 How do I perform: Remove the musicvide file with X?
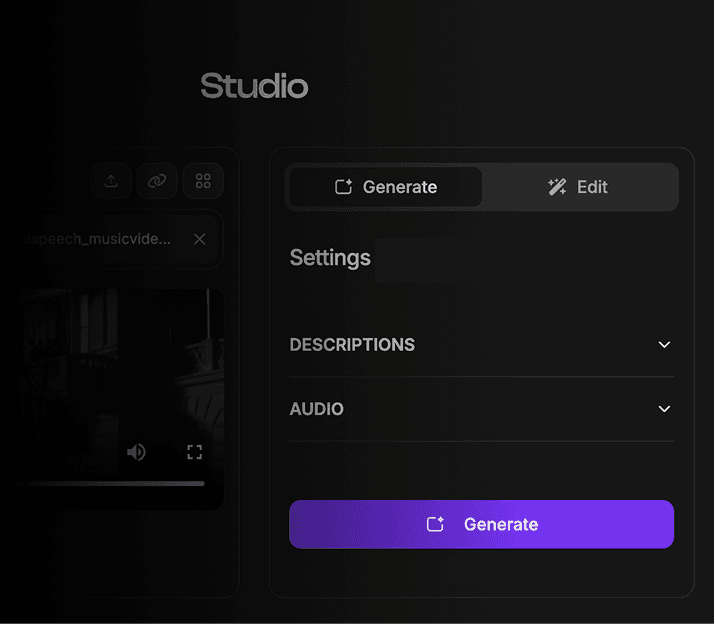pos(199,239)
